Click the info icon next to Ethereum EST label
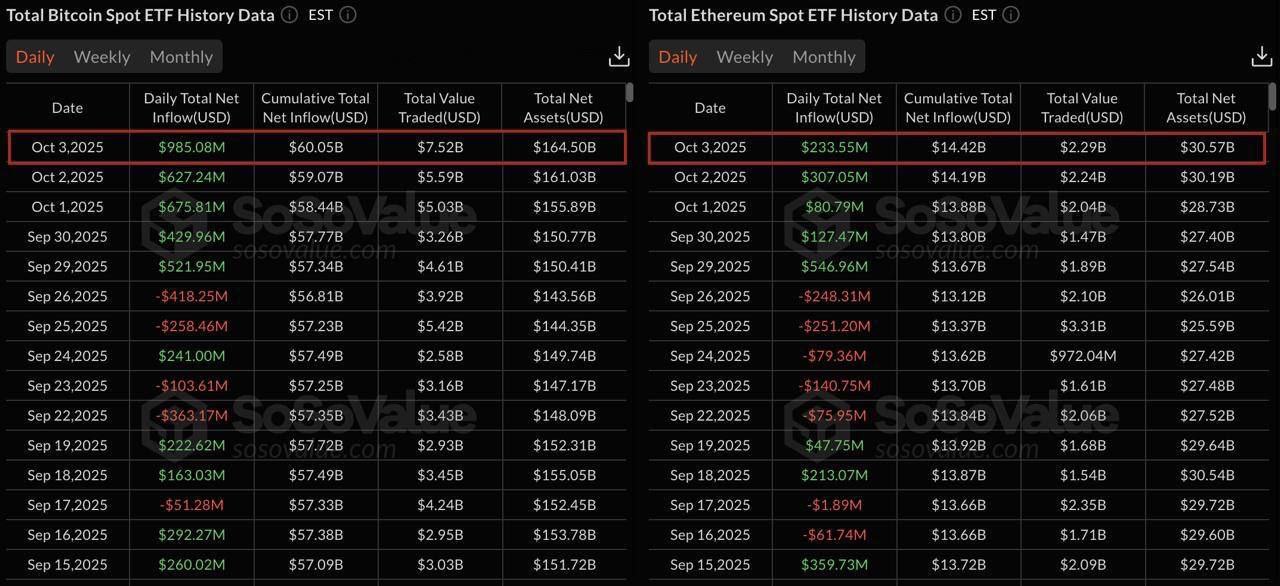 tap(1011, 15)
